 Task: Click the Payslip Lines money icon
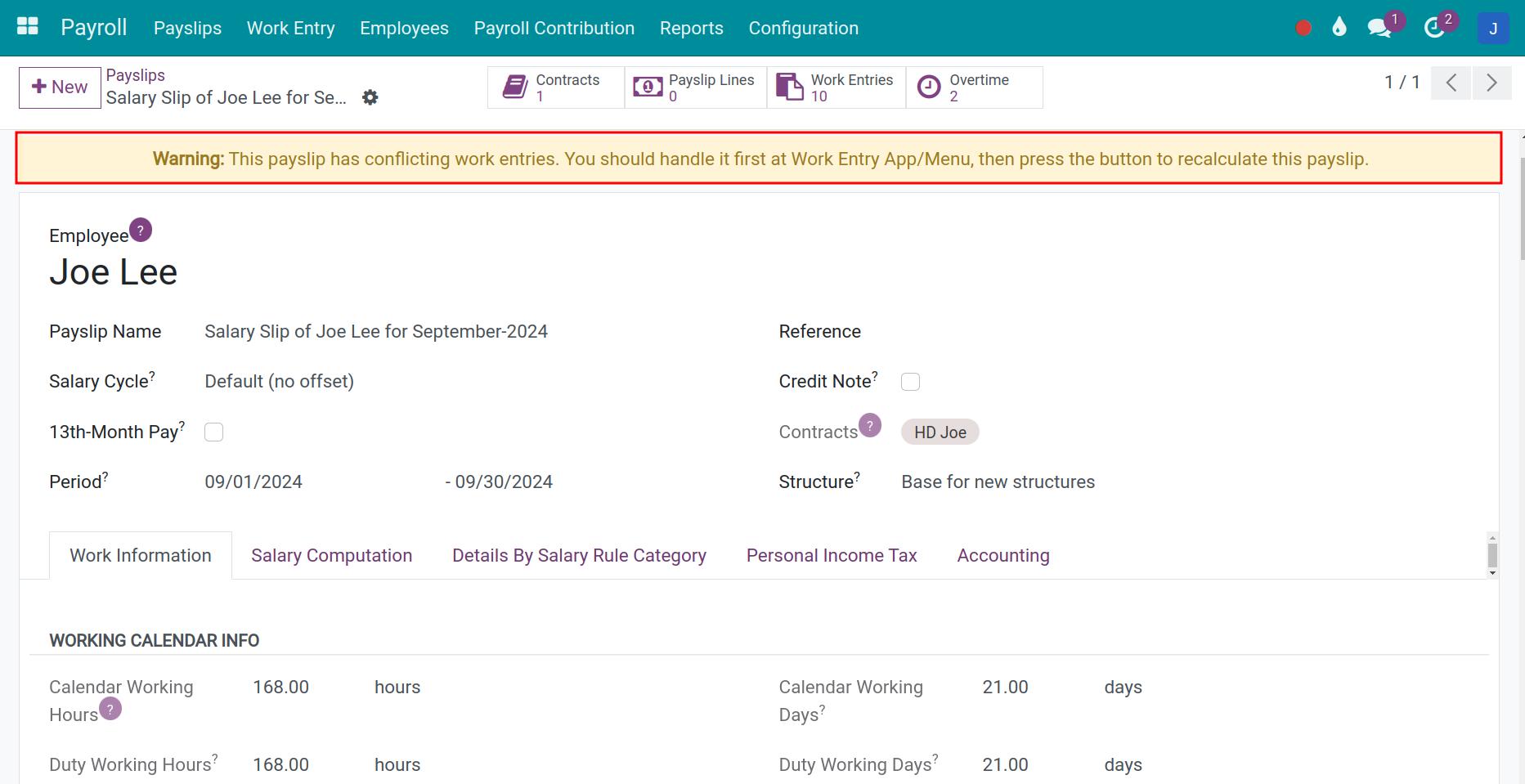coord(648,87)
